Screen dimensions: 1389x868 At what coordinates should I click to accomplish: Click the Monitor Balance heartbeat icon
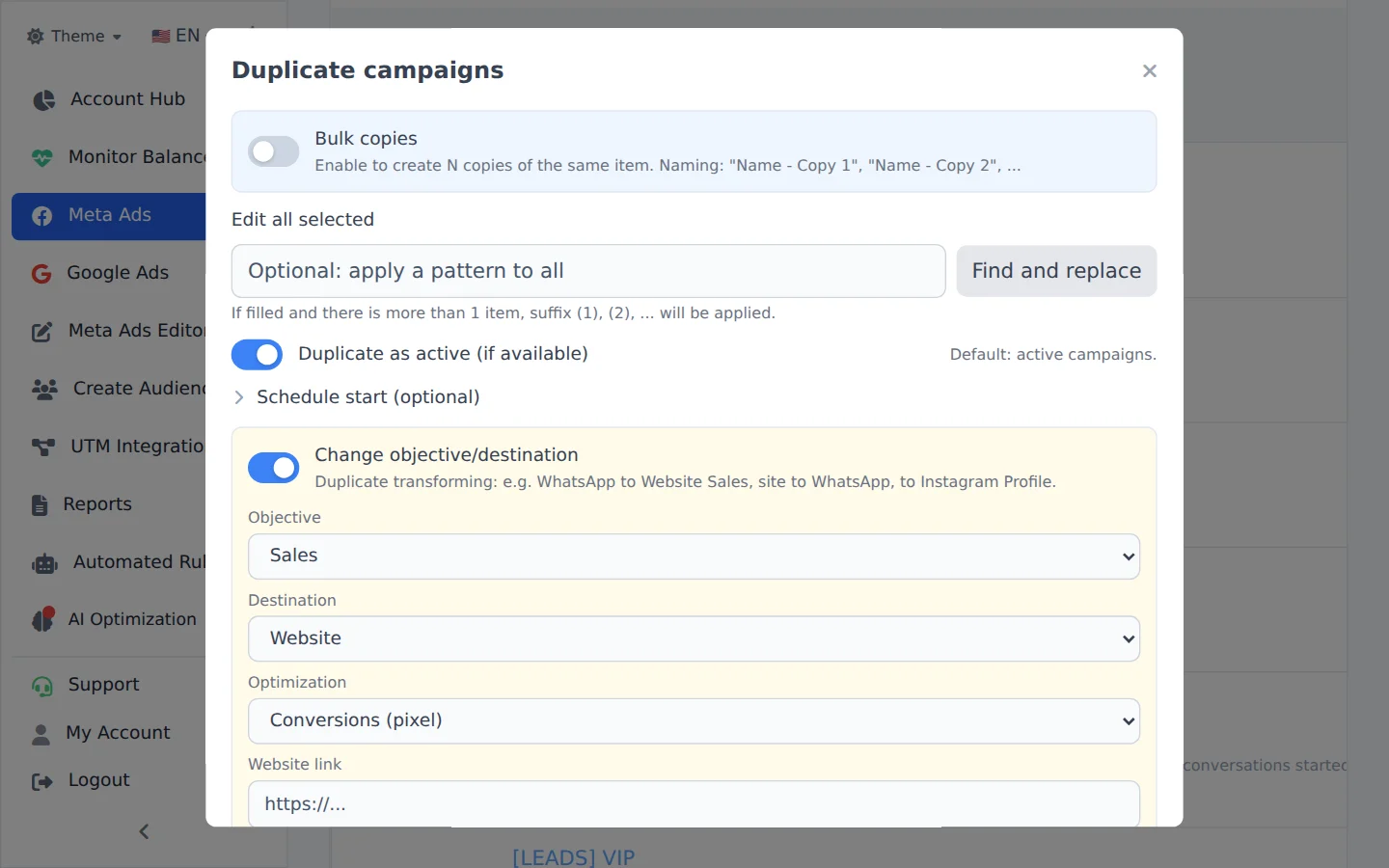(42, 157)
